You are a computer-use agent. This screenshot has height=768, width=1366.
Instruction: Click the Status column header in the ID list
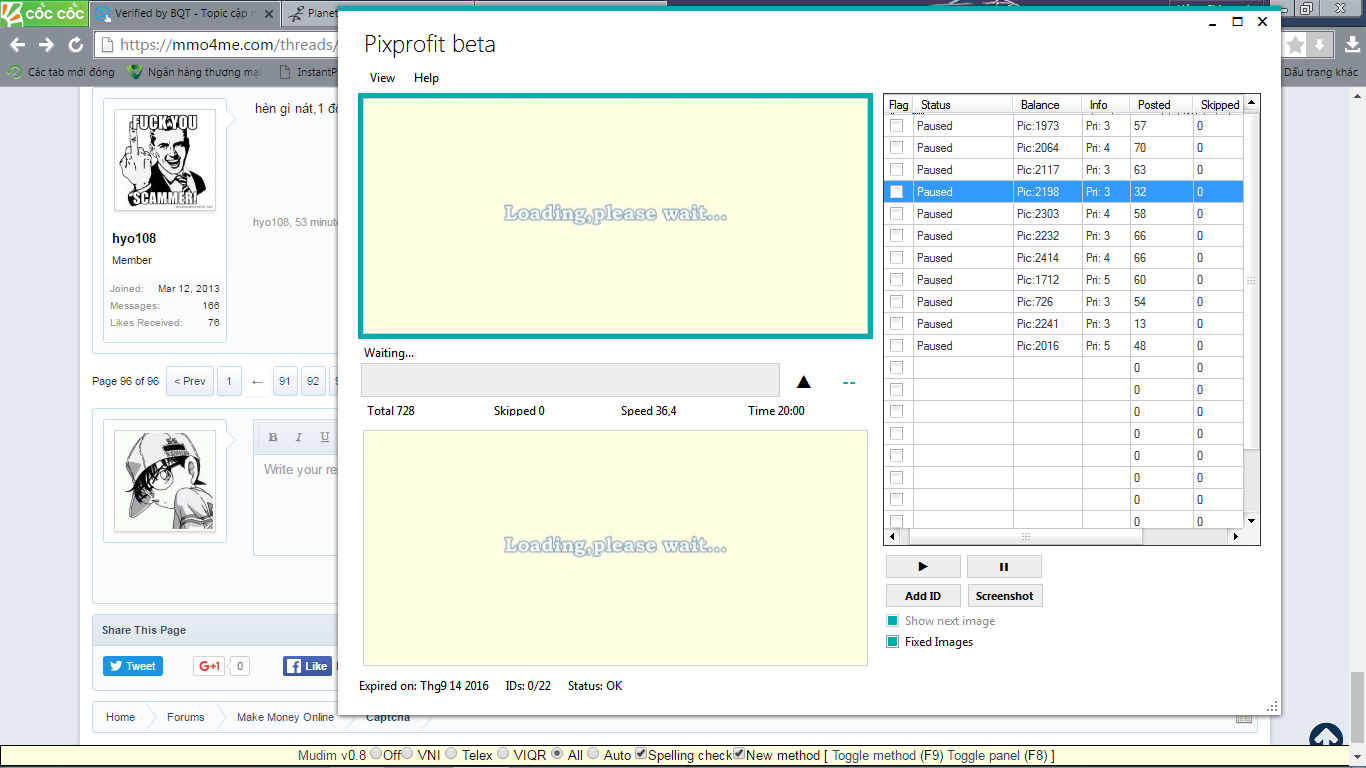point(963,104)
